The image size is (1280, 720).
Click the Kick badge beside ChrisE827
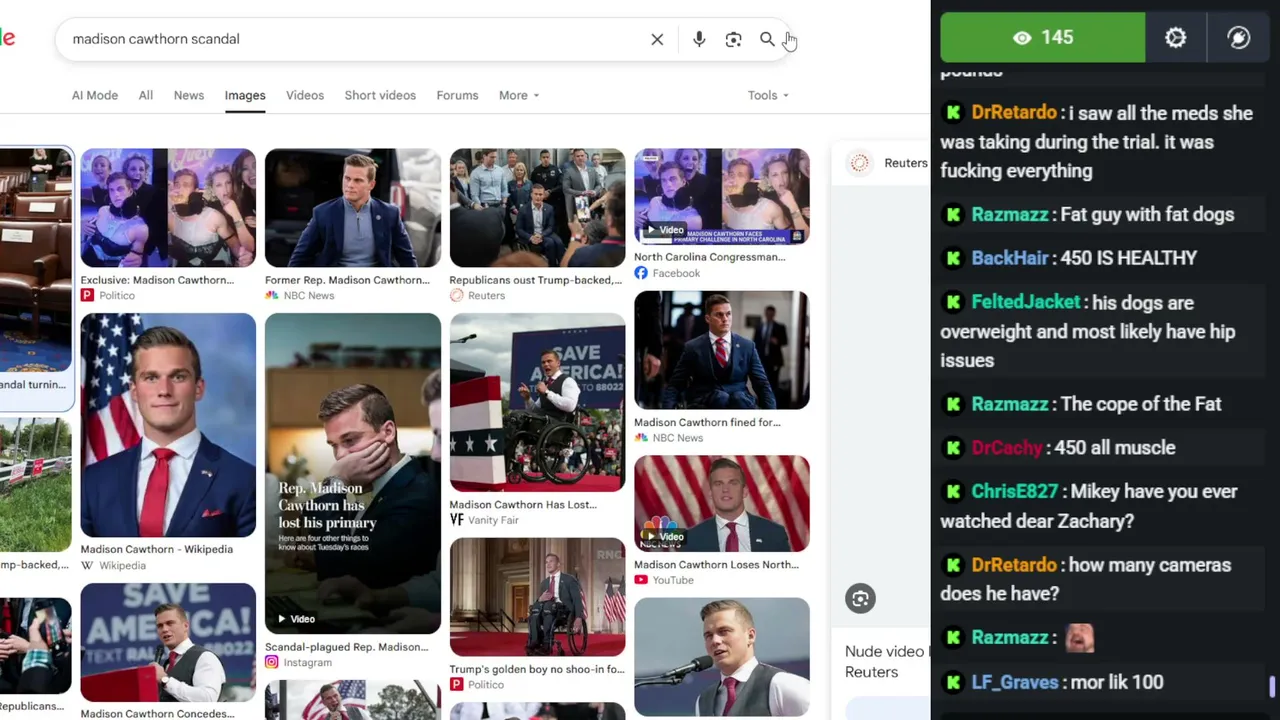(x=953, y=492)
